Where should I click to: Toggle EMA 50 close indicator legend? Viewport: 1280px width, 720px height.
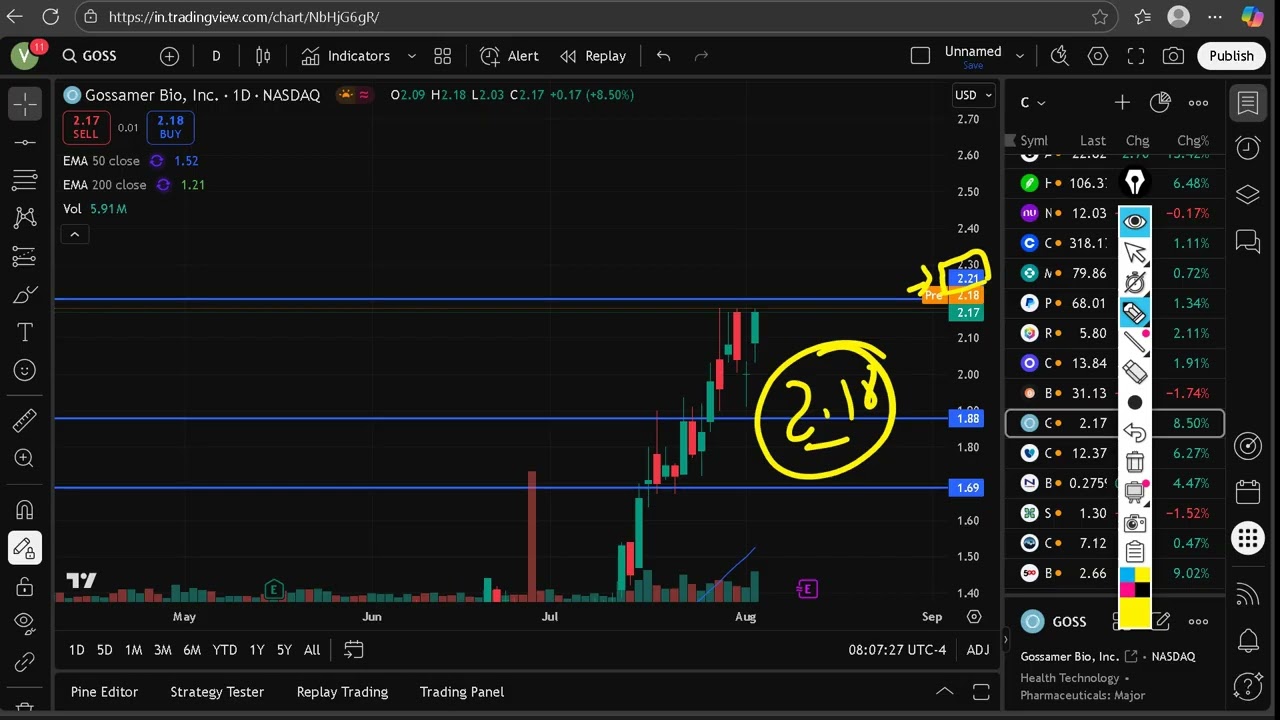coord(101,161)
